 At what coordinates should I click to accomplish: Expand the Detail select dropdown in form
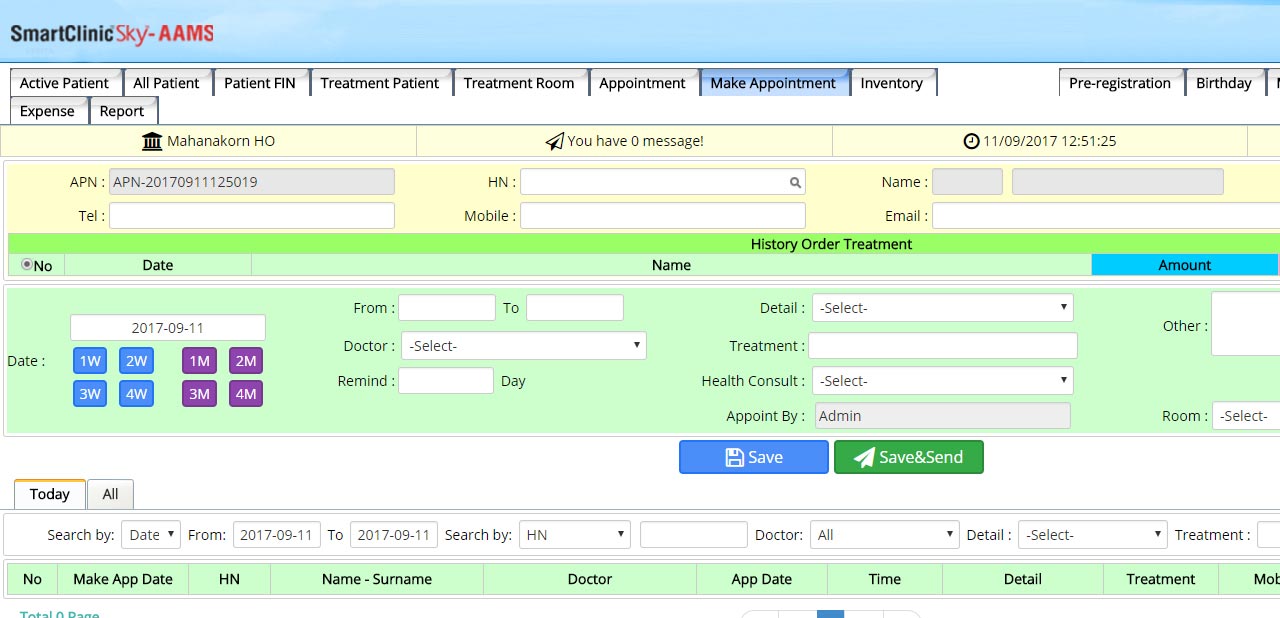coord(942,308)
